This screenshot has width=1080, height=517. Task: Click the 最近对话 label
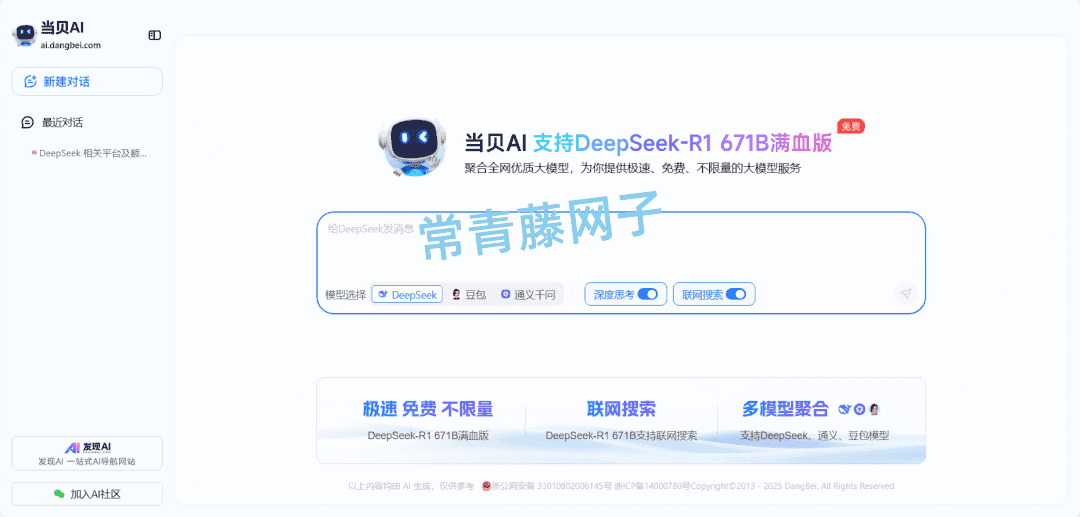pyautogui.click(x=63, y=123)
